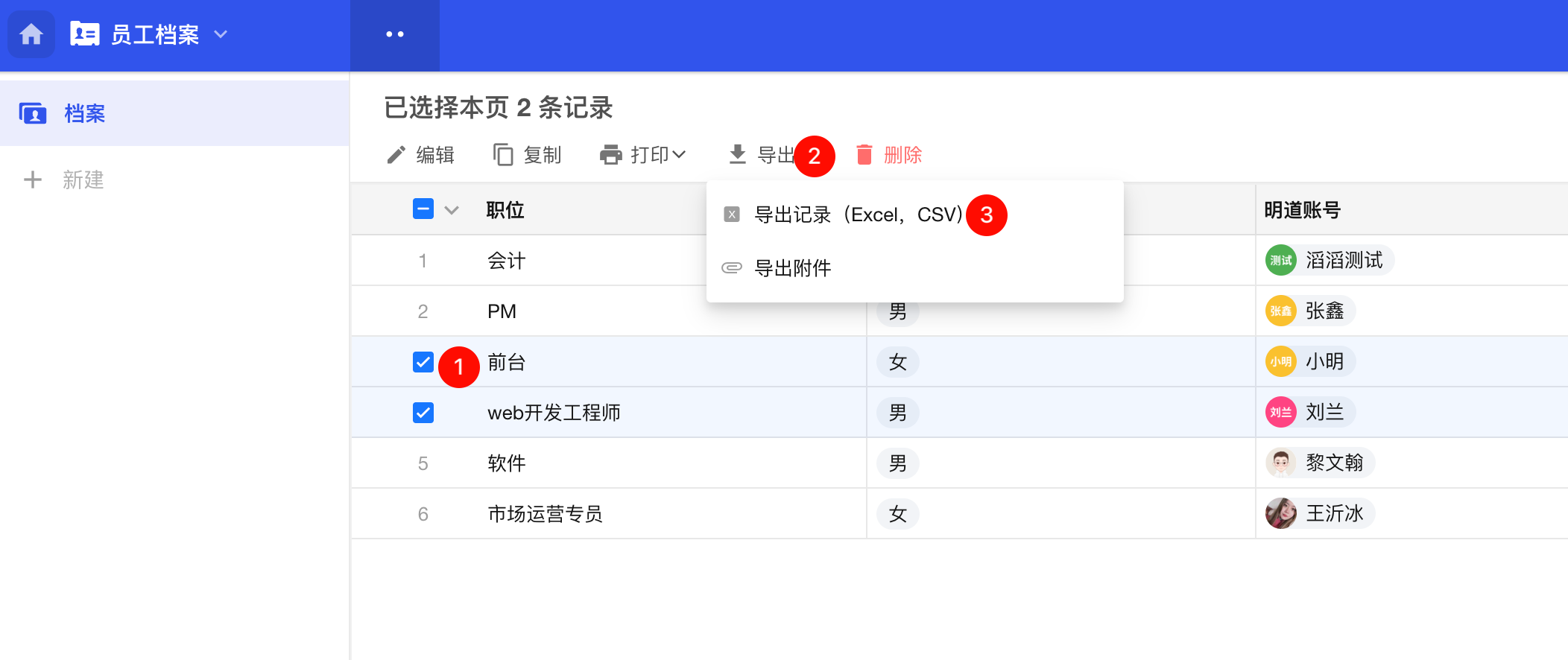Uncheck the 前台 row checkbox
Screen dimensions: 1568x660
423,362
